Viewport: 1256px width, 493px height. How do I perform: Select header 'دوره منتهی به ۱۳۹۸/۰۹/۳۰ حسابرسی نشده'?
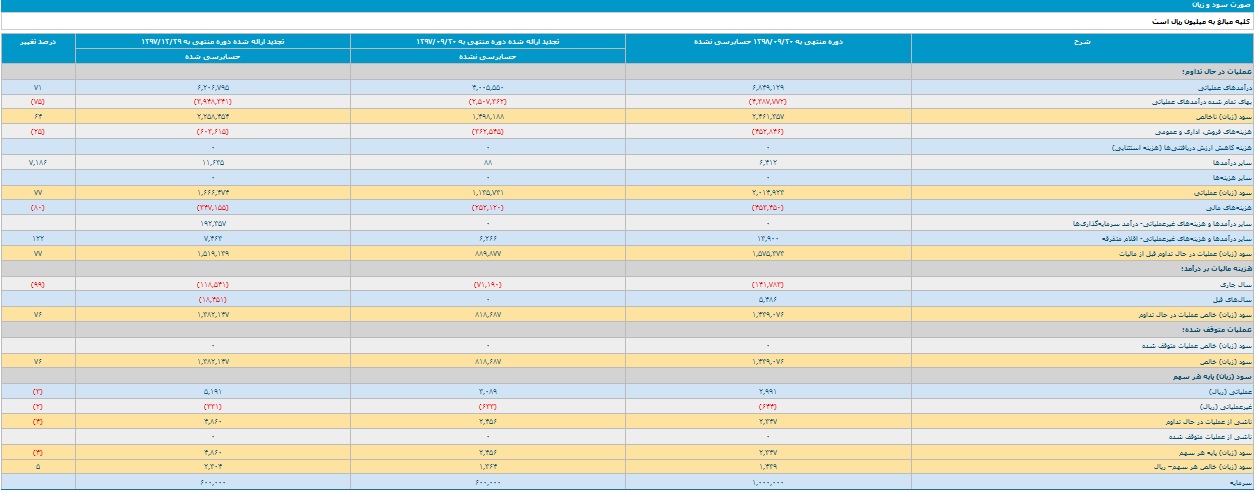pos(768,42)
